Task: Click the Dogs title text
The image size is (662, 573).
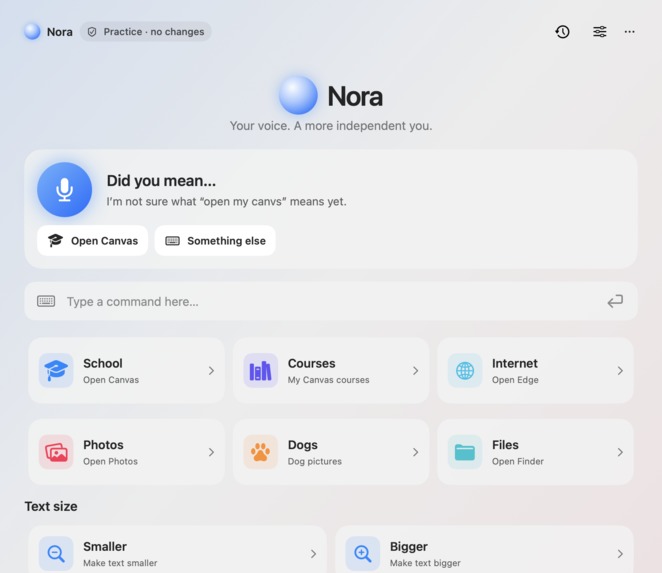Action: [303, 445]
